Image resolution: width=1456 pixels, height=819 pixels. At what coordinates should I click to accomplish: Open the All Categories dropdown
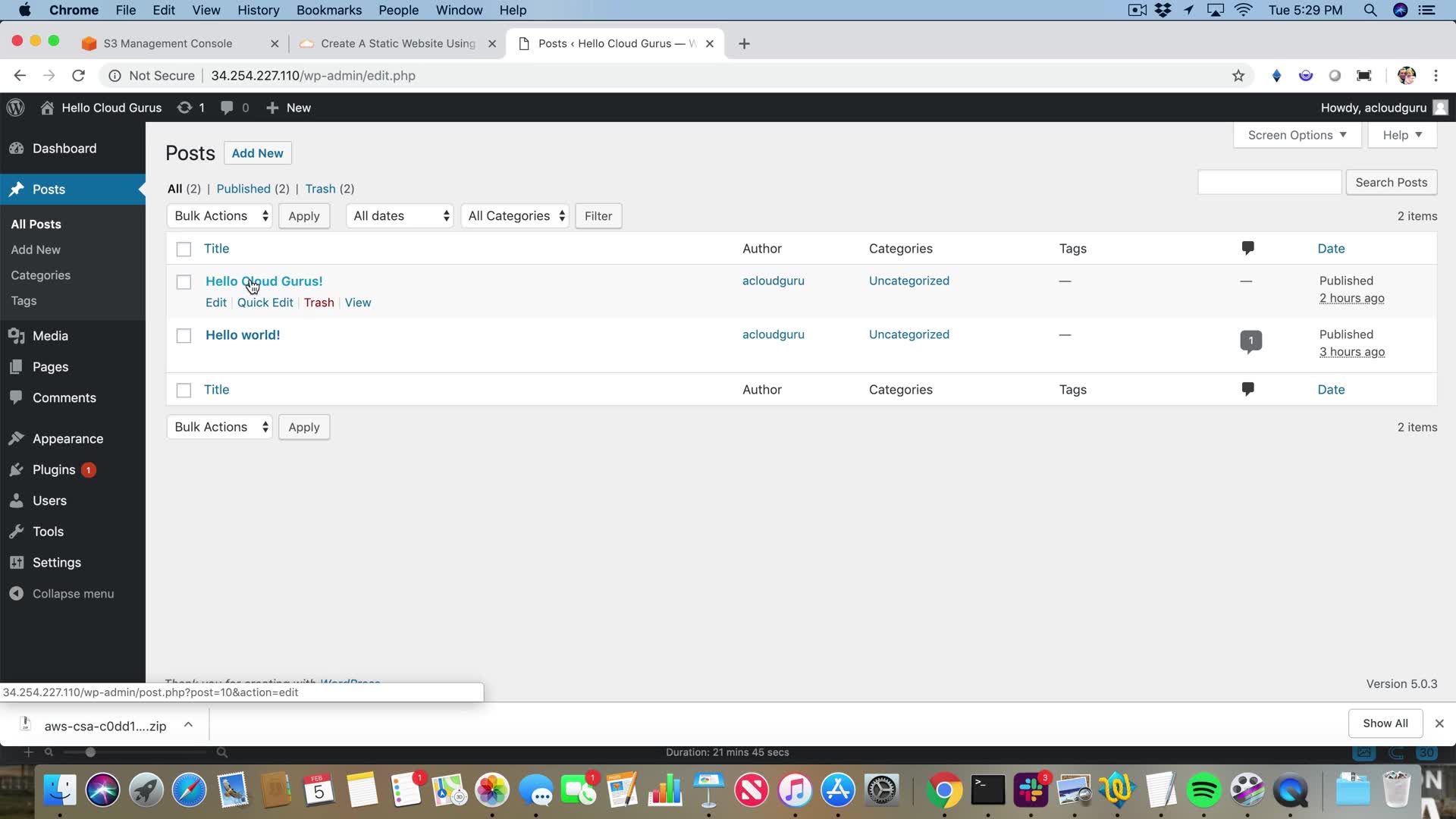point(516,216)
